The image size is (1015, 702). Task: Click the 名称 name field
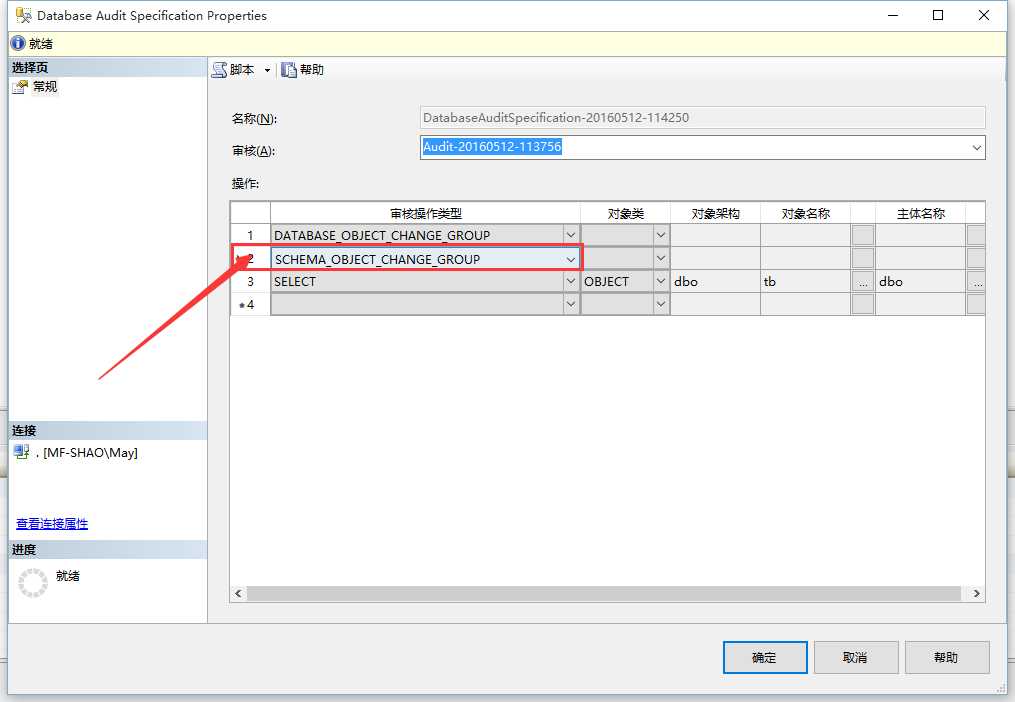702,118
